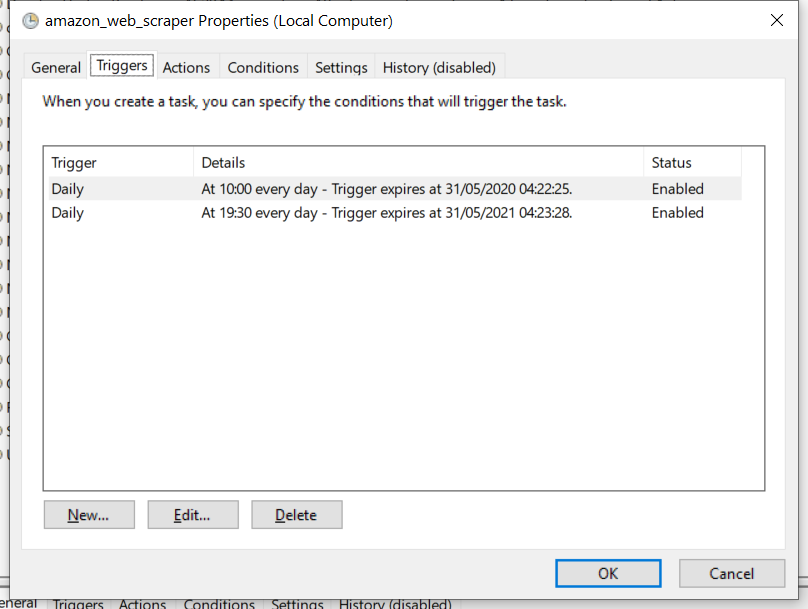The width and height of the screenshot is (808, 609).
Task: View the History (disabled) tab
Action: point(440,67)
